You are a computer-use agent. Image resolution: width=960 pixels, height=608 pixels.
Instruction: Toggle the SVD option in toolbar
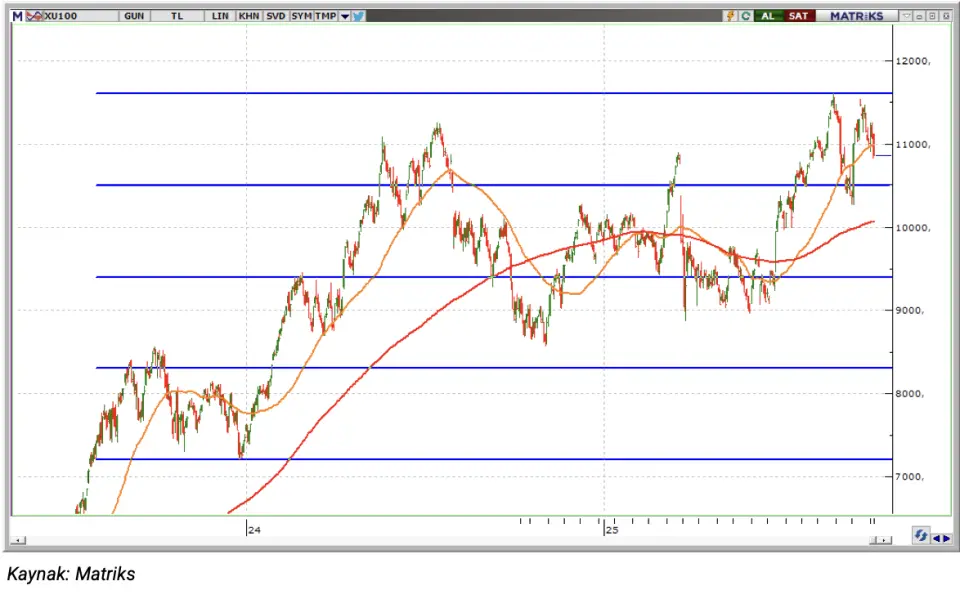click(x=276, y=17)
